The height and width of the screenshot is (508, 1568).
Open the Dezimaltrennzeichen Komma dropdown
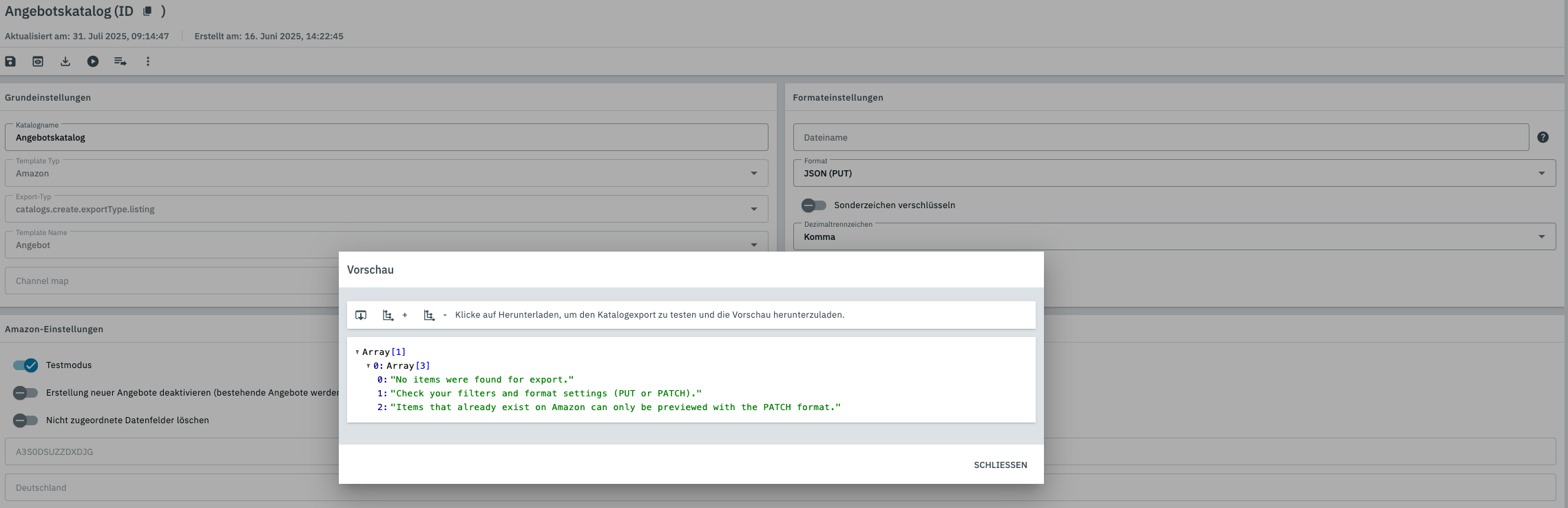(1173, 236)
